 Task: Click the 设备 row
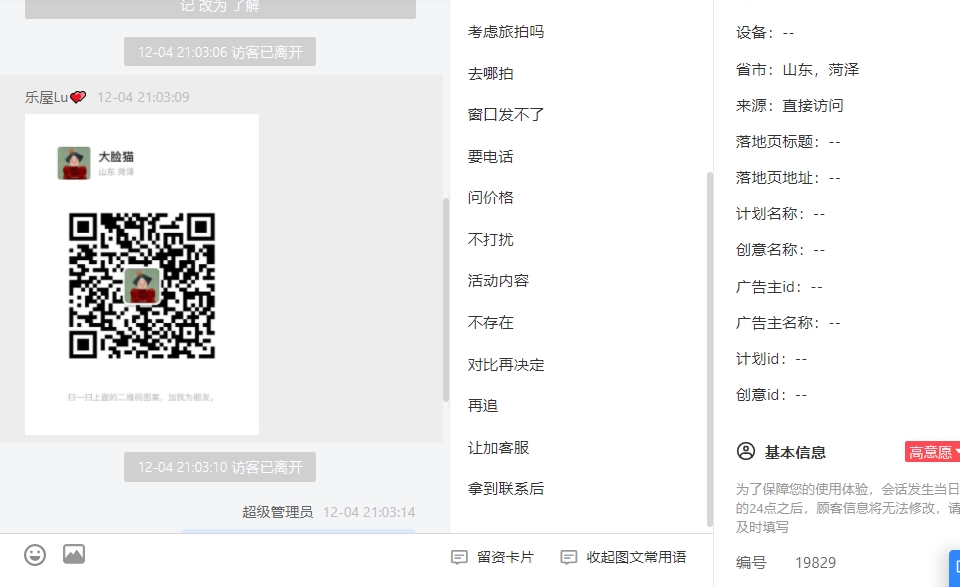pyautogui.click(x=765, y=33)
